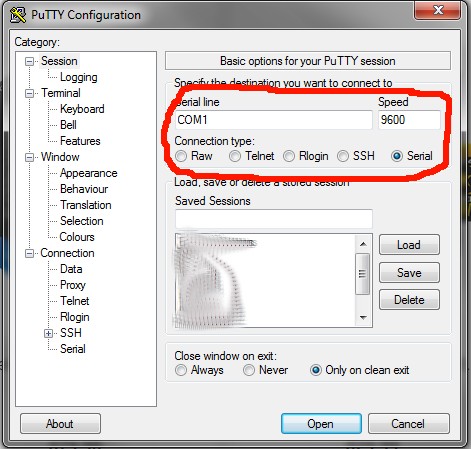
Task: Expand the SSH subtree
Action: (49, 333)
